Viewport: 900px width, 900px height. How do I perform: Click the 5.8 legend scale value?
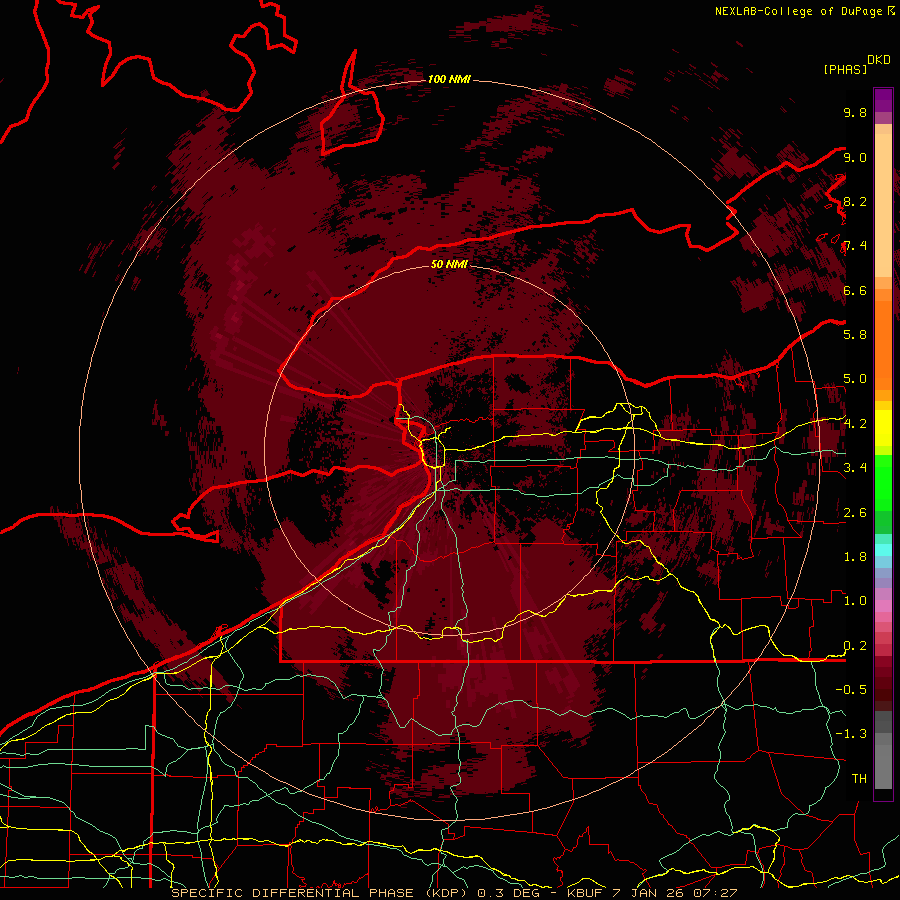click(855, 334)
